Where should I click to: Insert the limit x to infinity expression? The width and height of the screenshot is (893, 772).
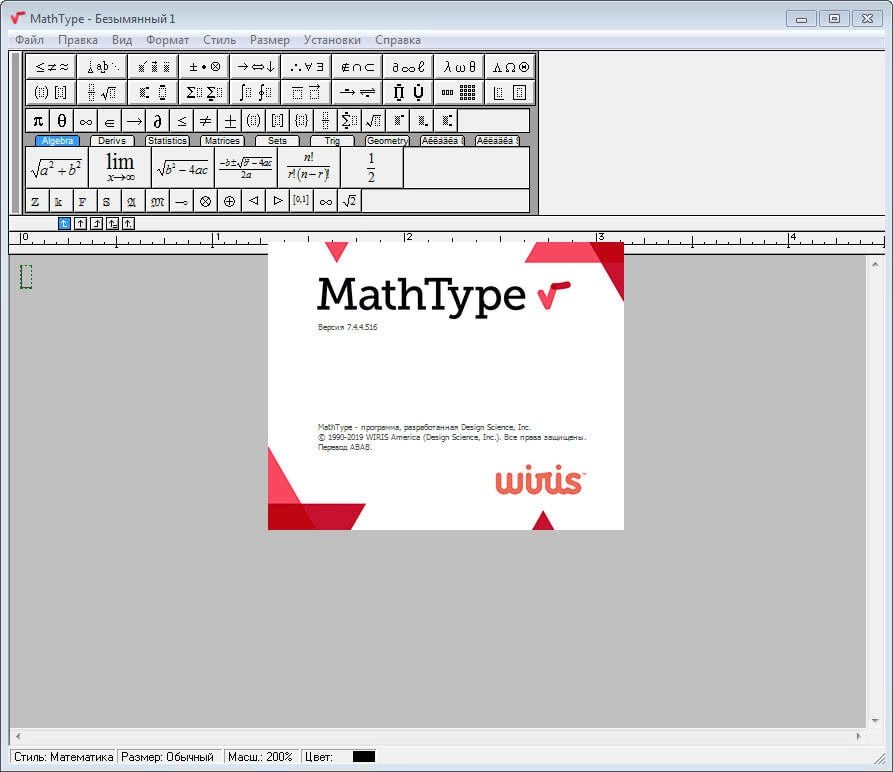coord(120,168)
